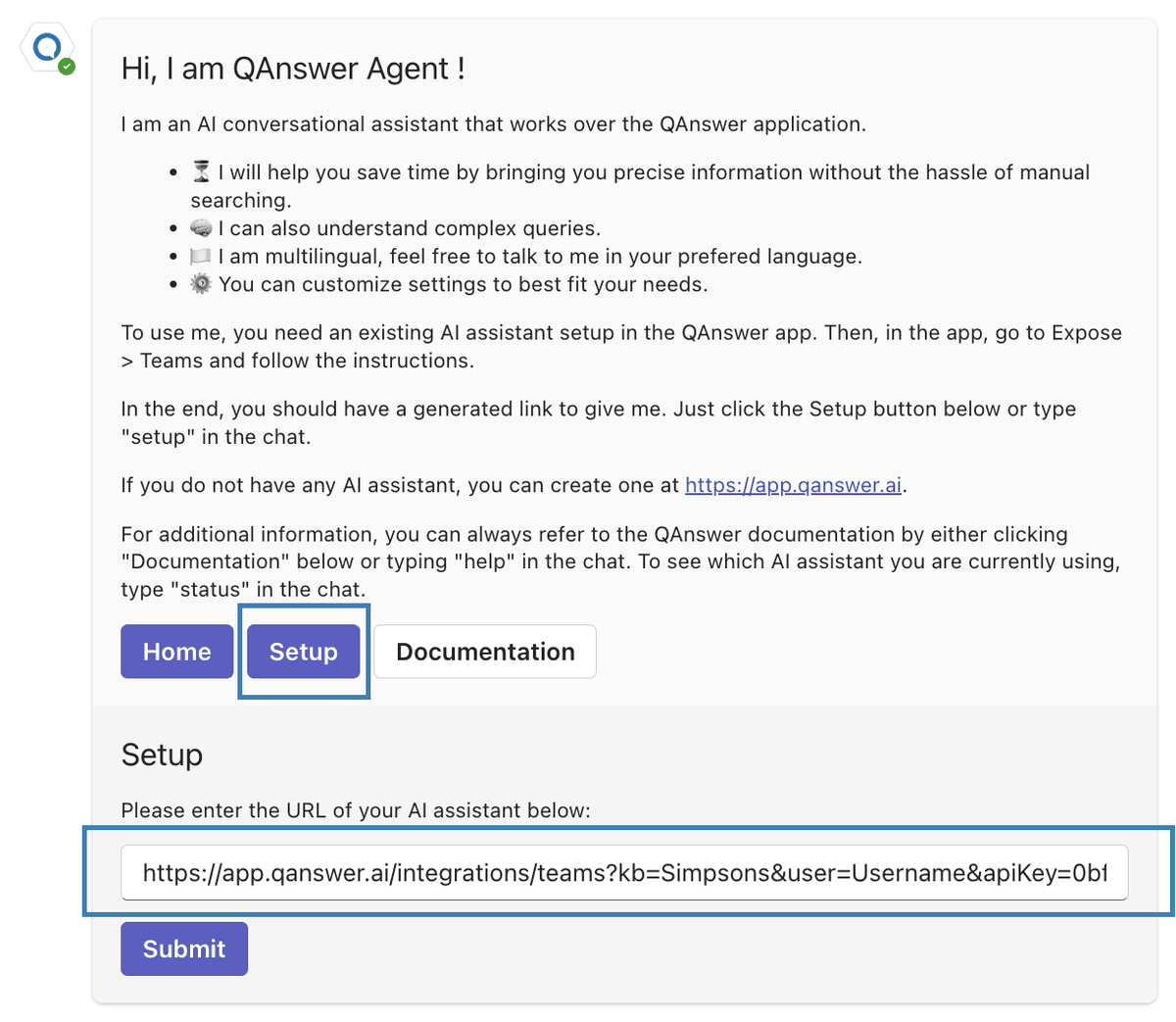Click 'I can also understand complex queries.' text

(410, 228)
